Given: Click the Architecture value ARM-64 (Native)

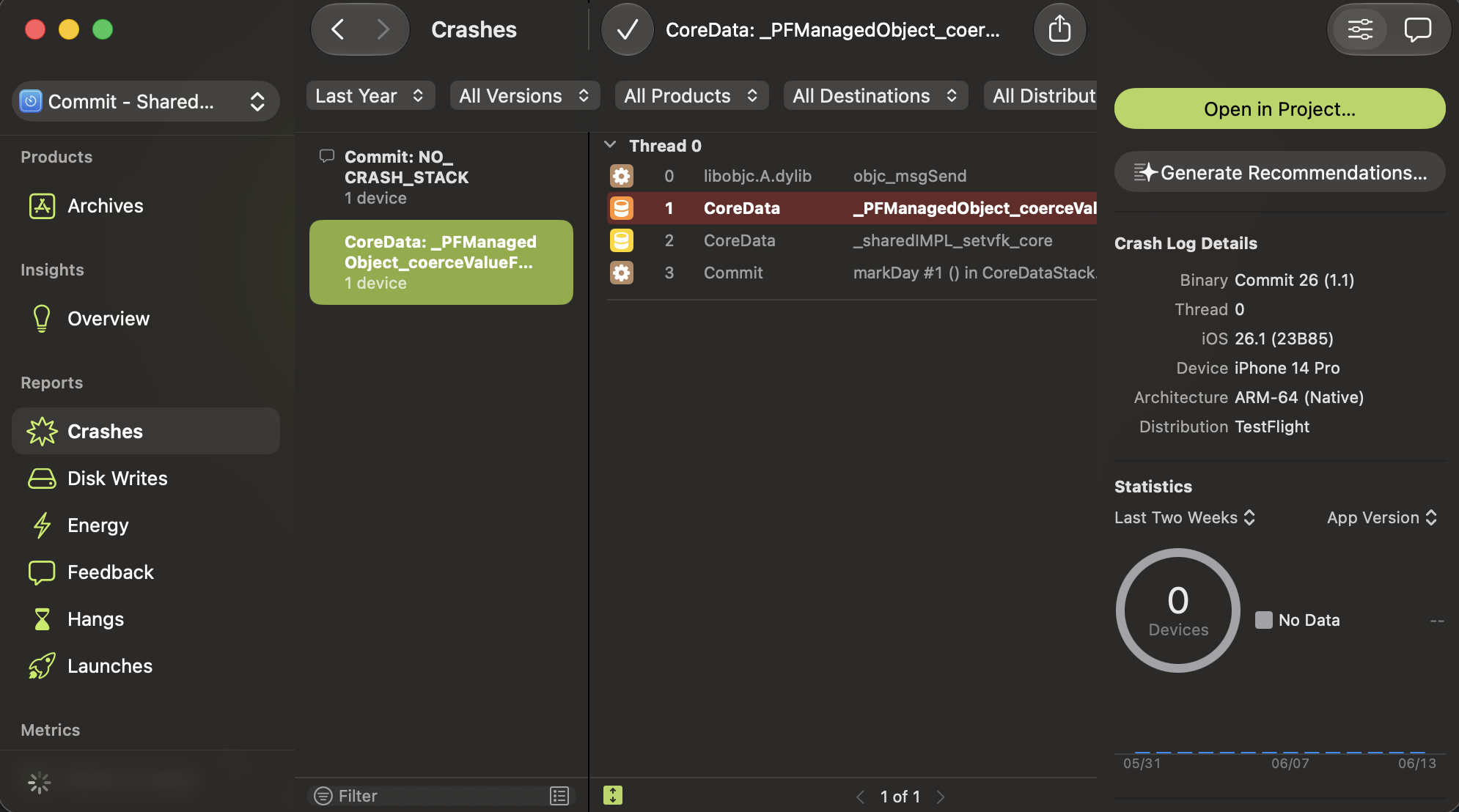Looking at the screenshot, I should [1299, 397].
